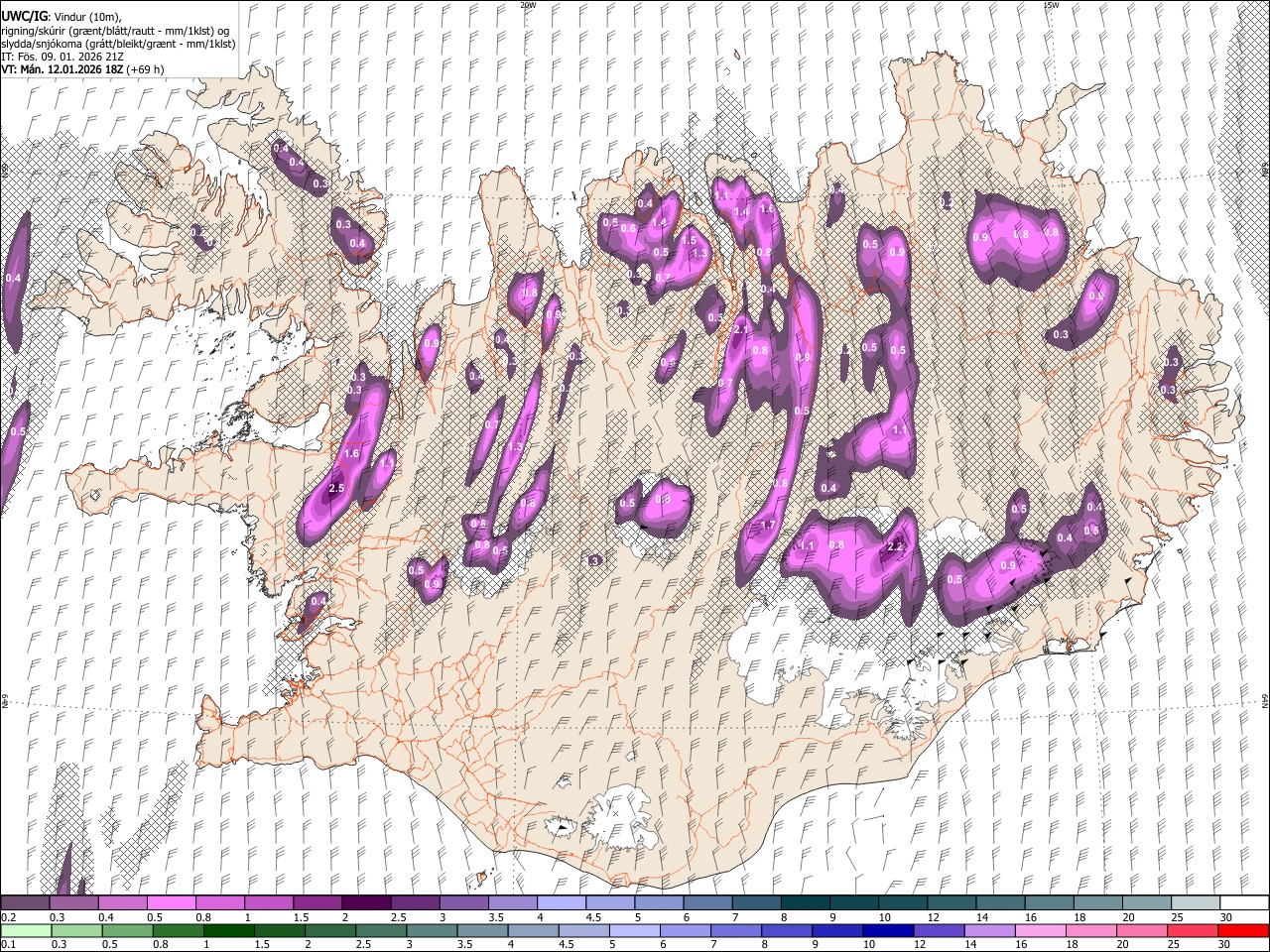Image resolution: width=1270 pixels, height=952 pixels.
Task: Click the UWC/IG title in the header
Action: pyautogui.click(x=24, y=18)
